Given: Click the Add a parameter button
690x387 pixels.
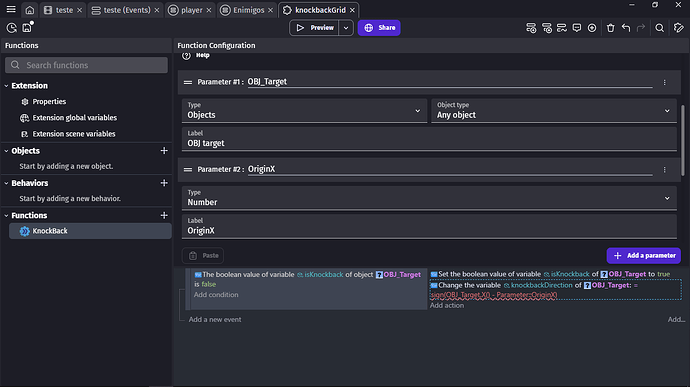Looking at the screenshot, I should tap(643, 255).
